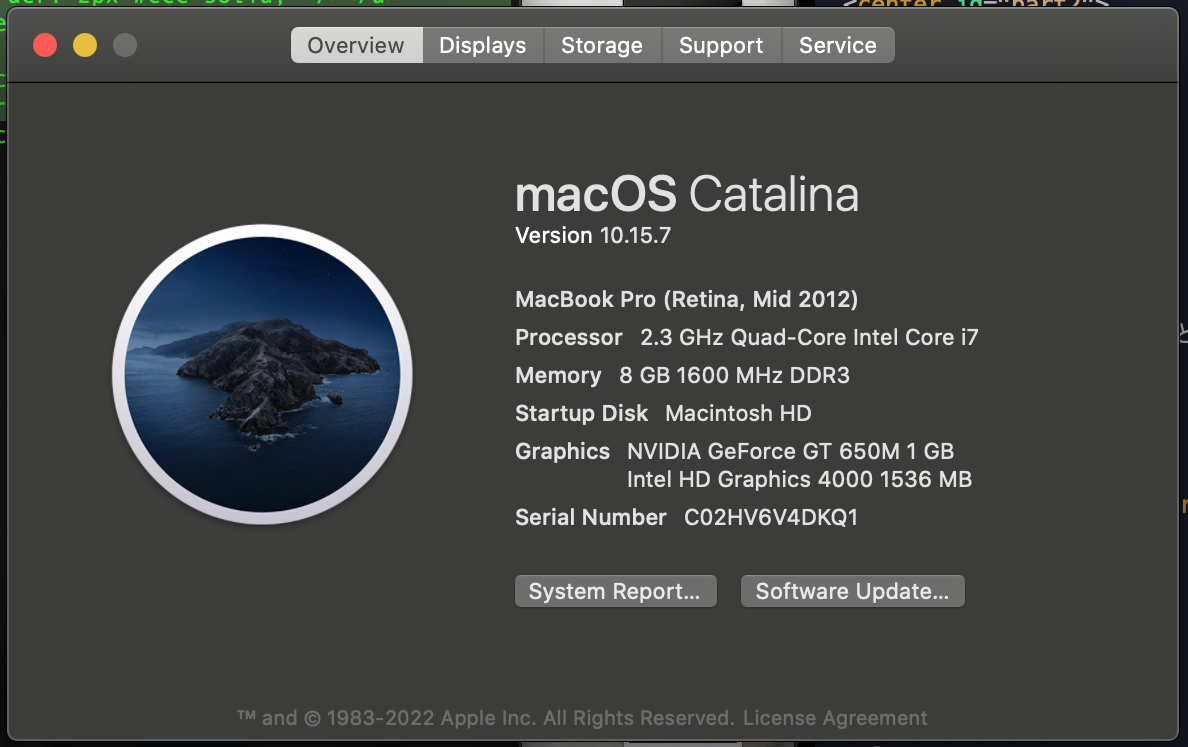Click the Apple copyright notice text

tap(486, 717)
